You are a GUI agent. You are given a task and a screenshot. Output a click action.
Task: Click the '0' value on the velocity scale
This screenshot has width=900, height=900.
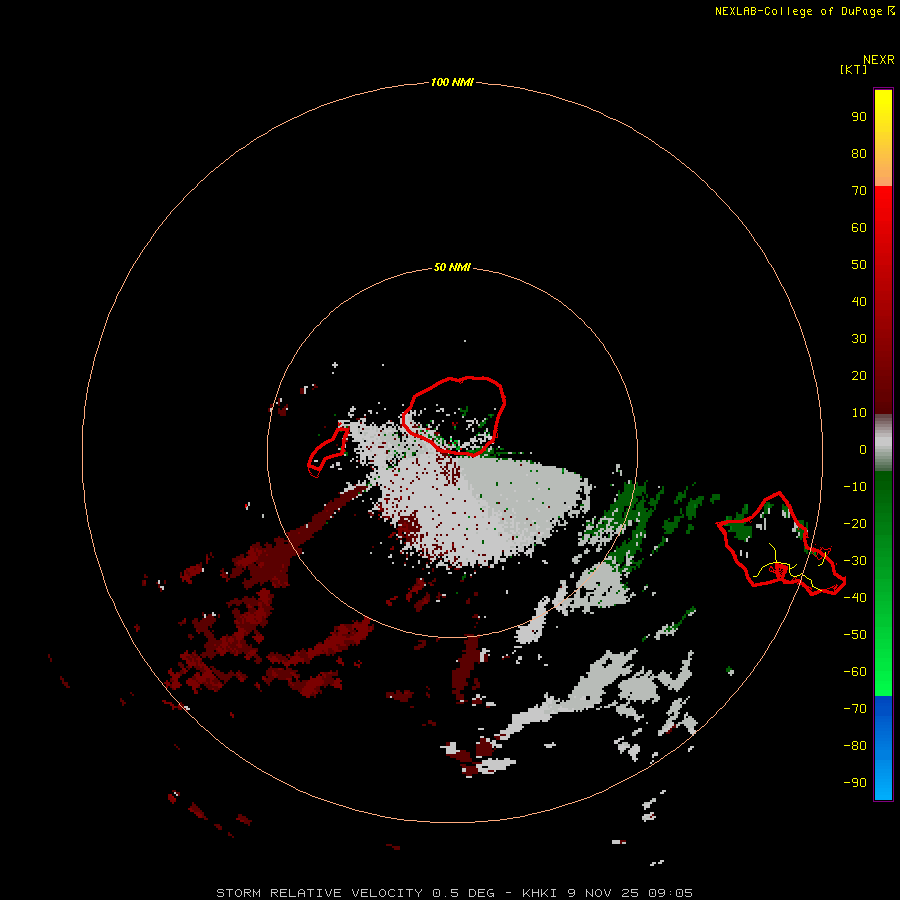pos(863,449)
